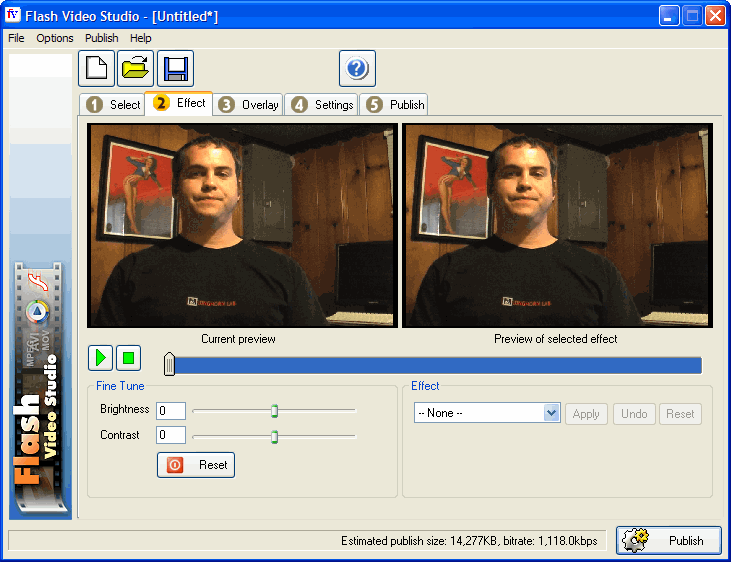Click the Current preview video frame
The image size is (731, 562).
pyautogui.click(x=242, y=225)
